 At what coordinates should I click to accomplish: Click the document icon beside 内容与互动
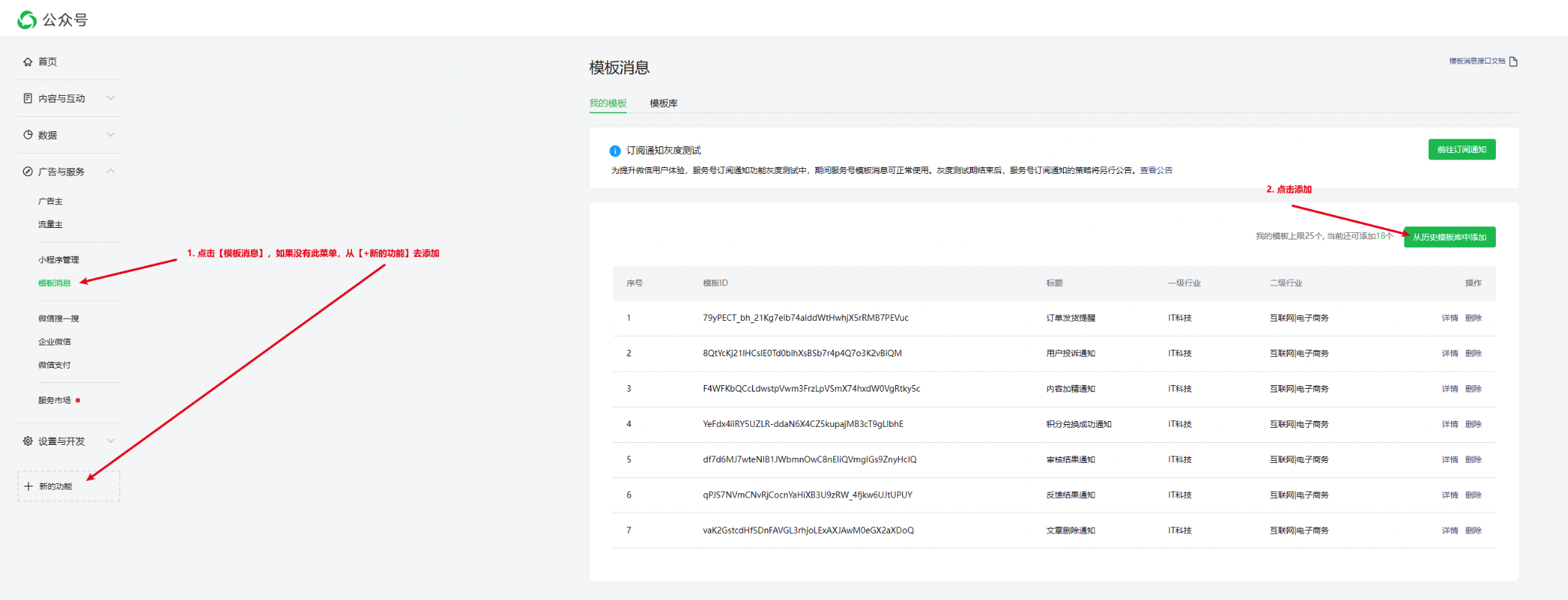point(27,98)
